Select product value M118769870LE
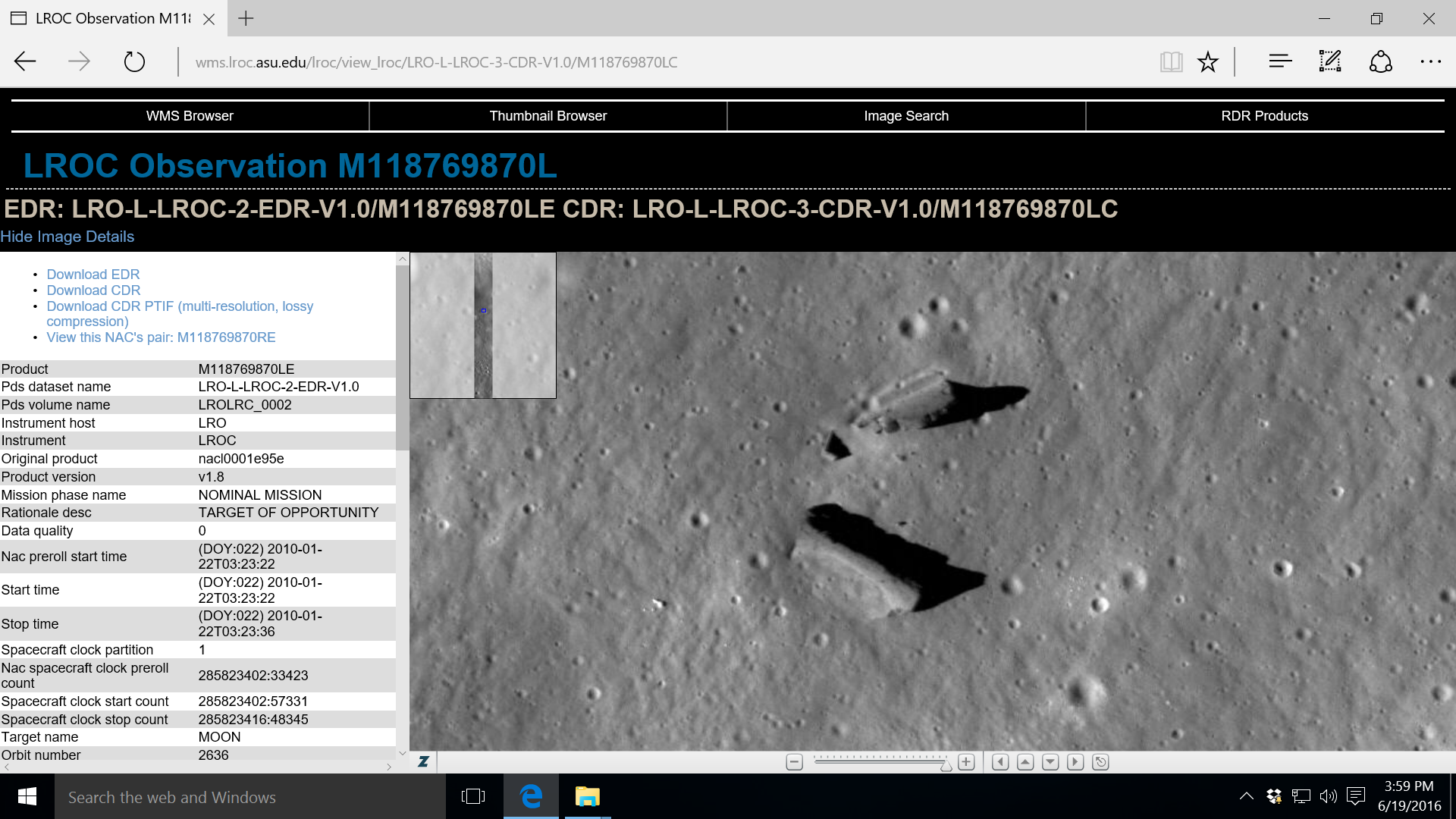 246,369
